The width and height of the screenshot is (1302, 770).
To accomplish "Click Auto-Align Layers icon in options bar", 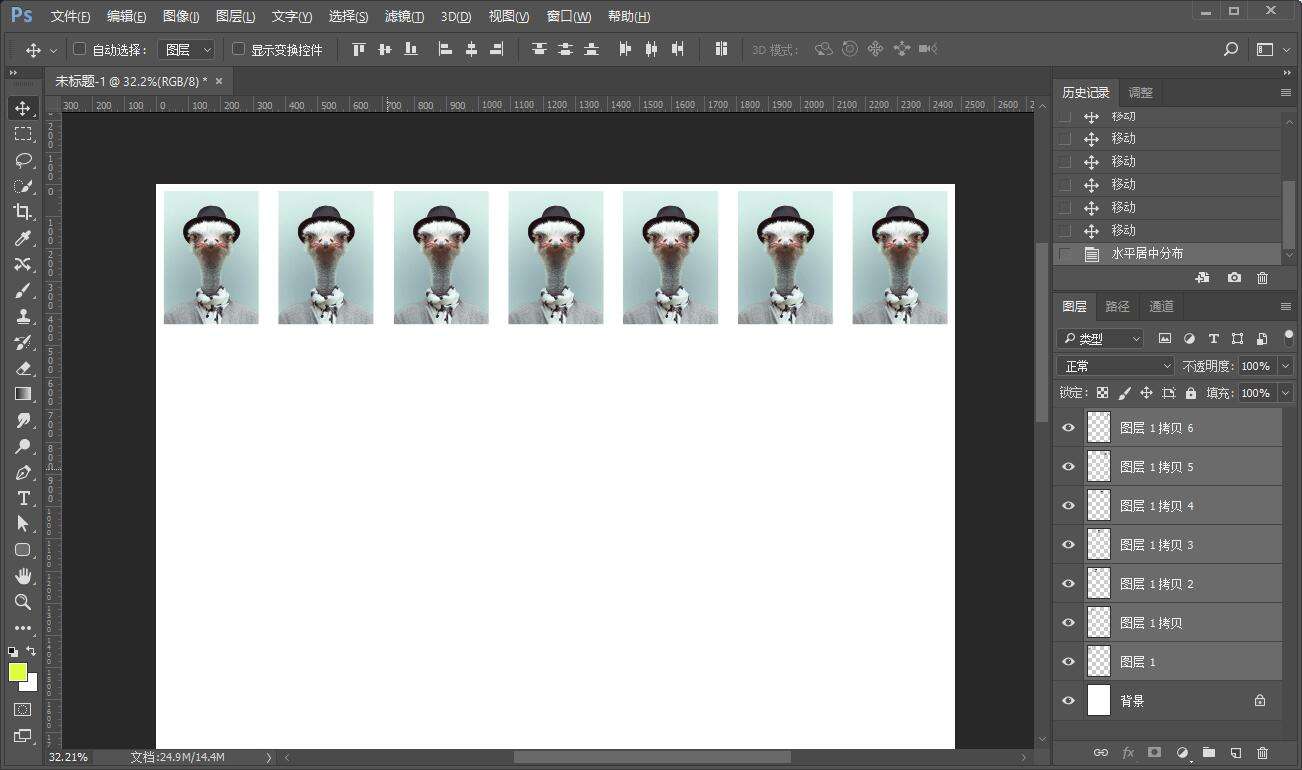I will (721, 49).
